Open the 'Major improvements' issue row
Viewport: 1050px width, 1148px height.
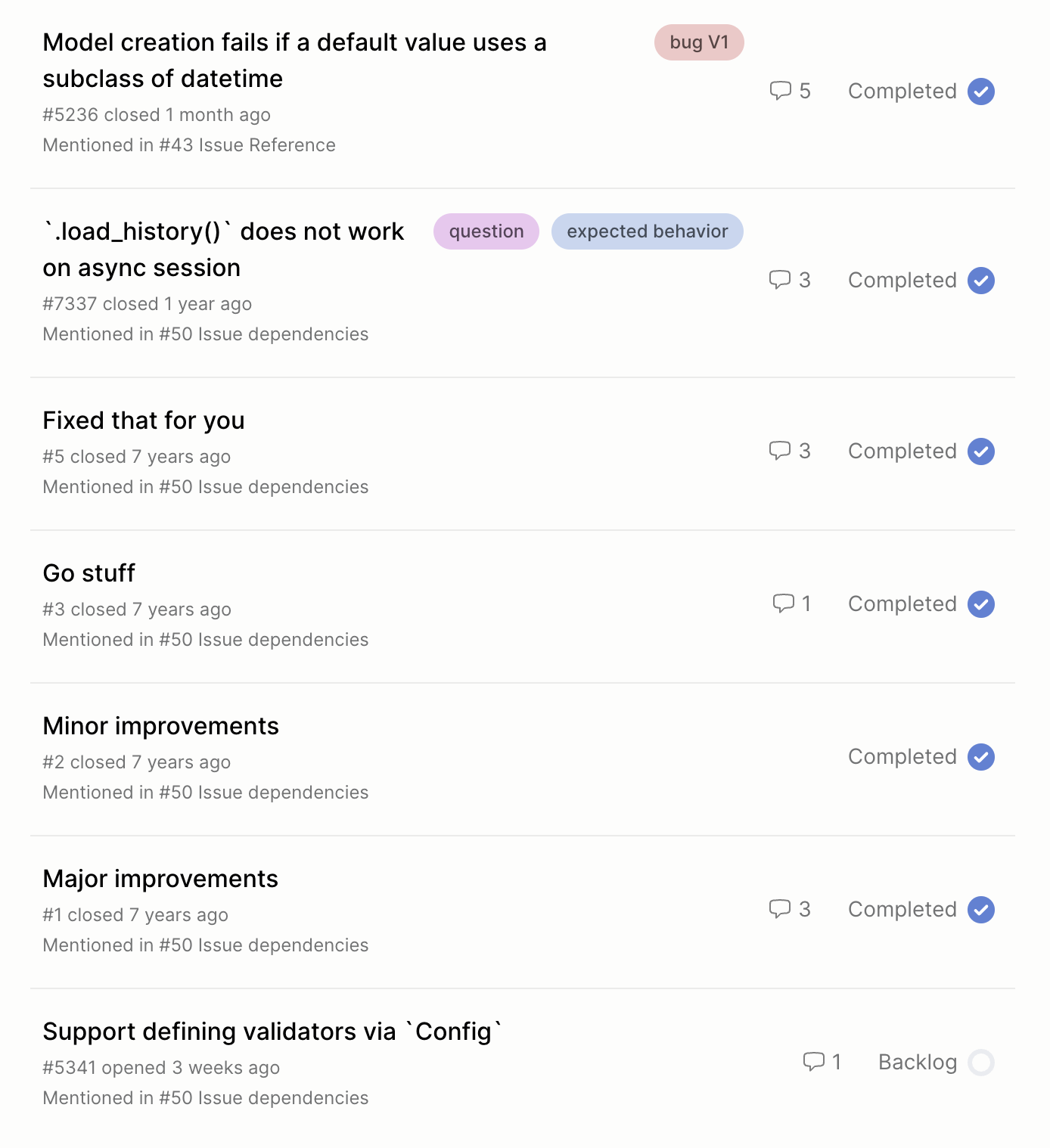click(x=160, y=879)
